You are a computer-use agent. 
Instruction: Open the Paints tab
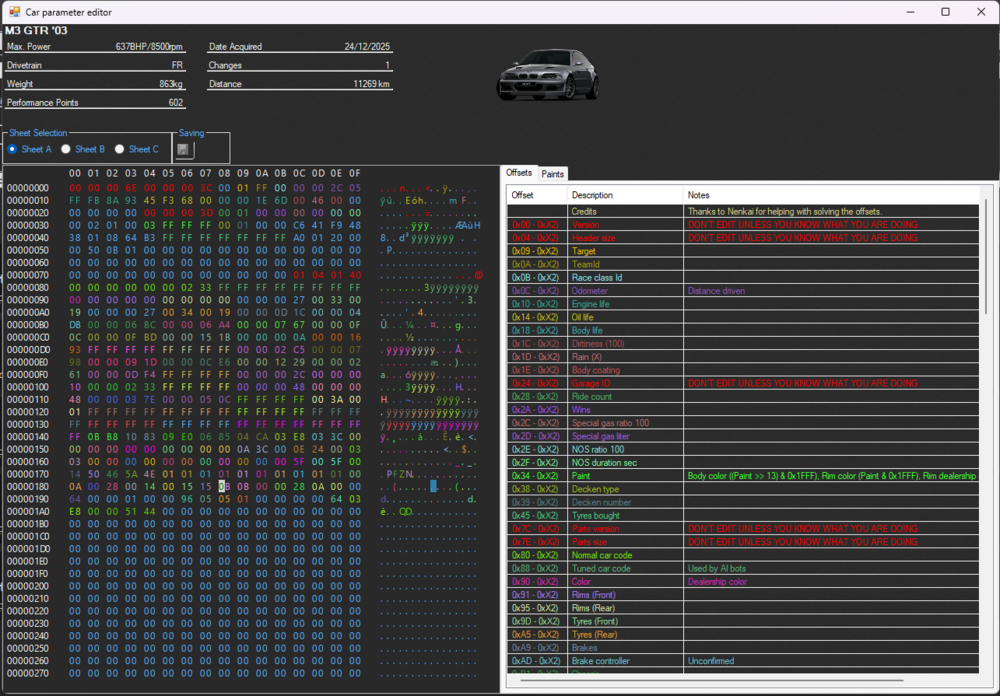[x=553, y=174]
